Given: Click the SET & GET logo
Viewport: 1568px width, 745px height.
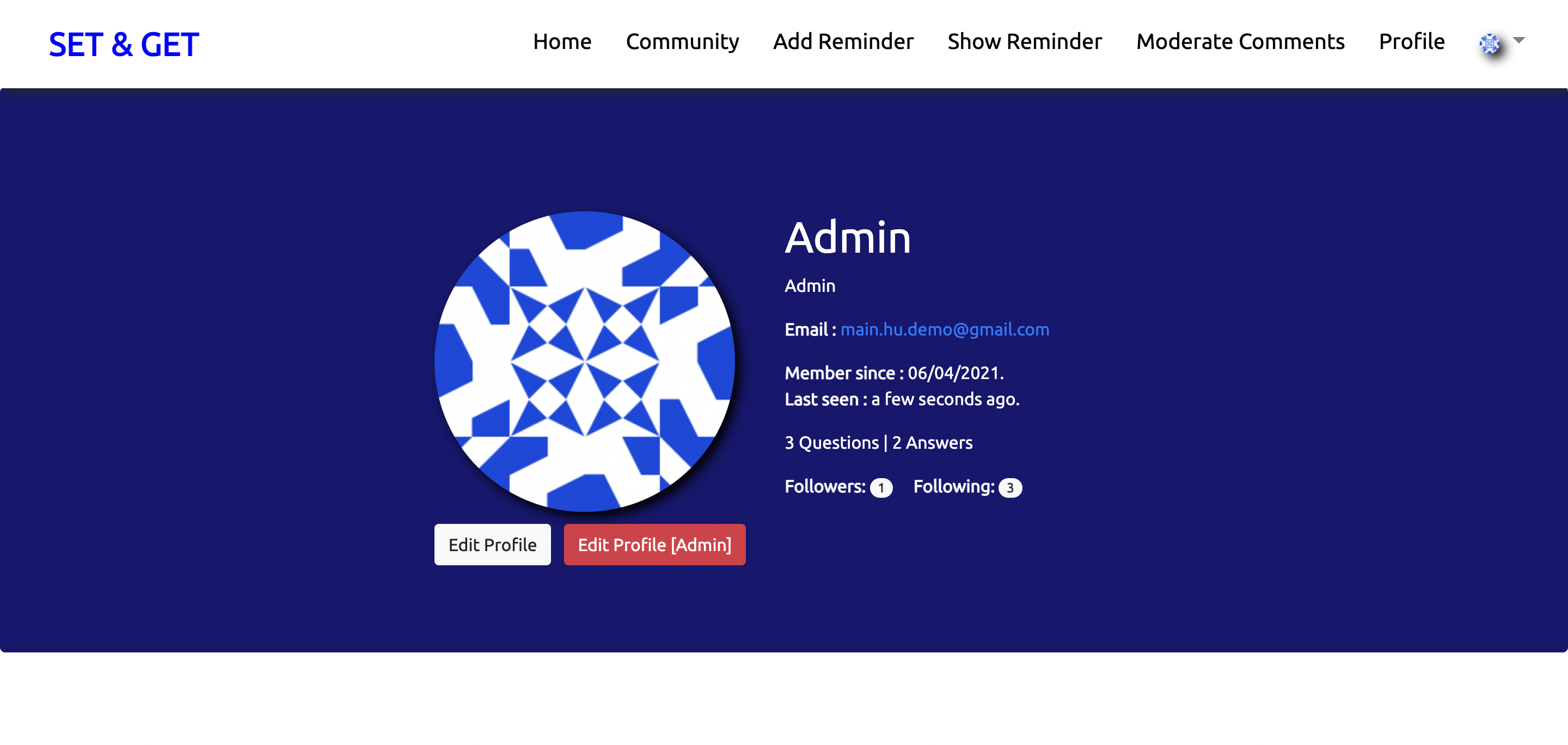Looking at the screenshot, I should click(124, 45).
